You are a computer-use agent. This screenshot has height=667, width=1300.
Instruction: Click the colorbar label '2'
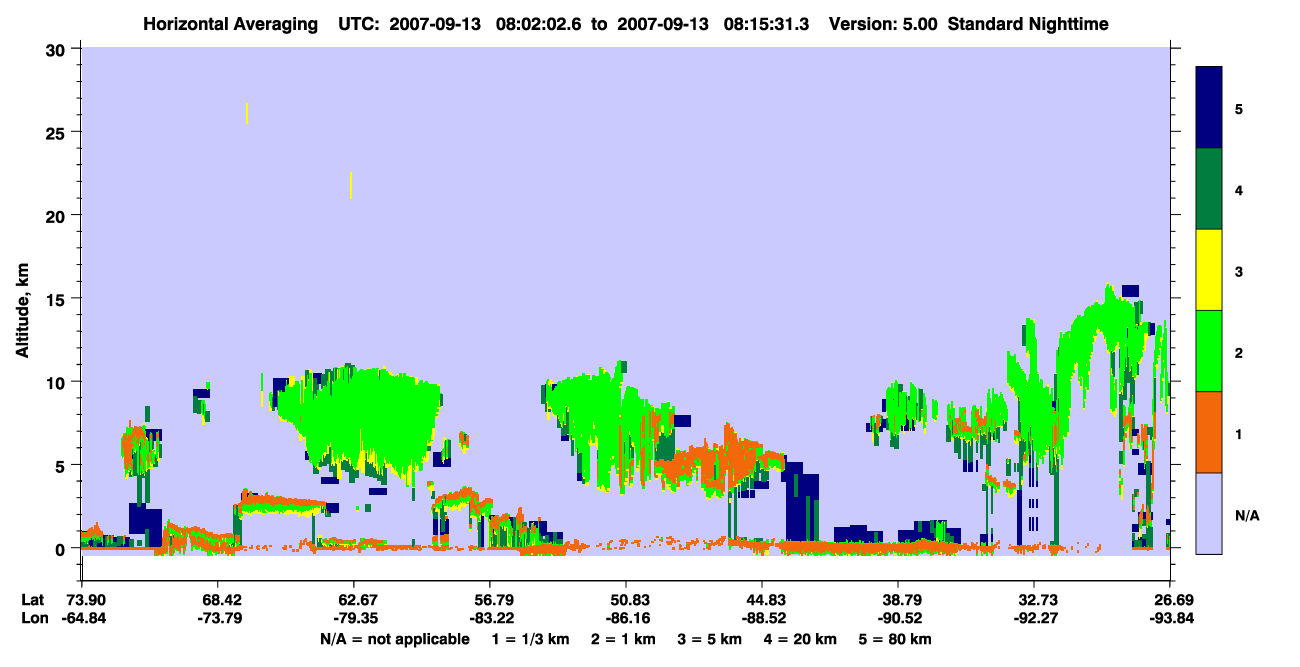[x=1239, y=351]
